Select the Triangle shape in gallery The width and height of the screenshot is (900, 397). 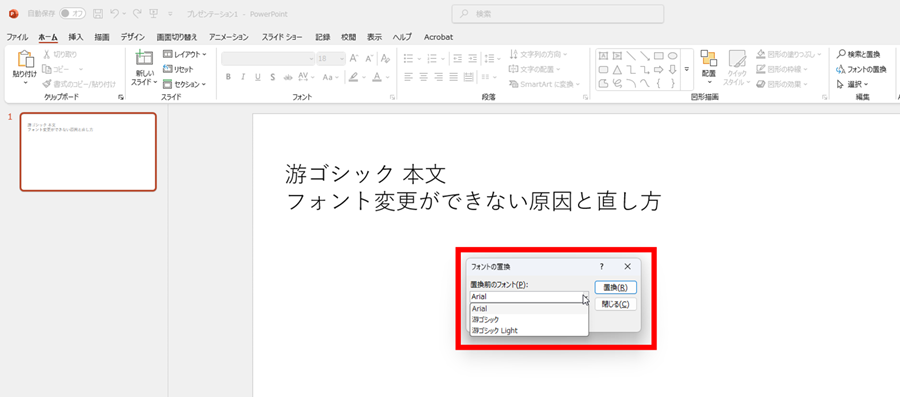click(618, 70)
